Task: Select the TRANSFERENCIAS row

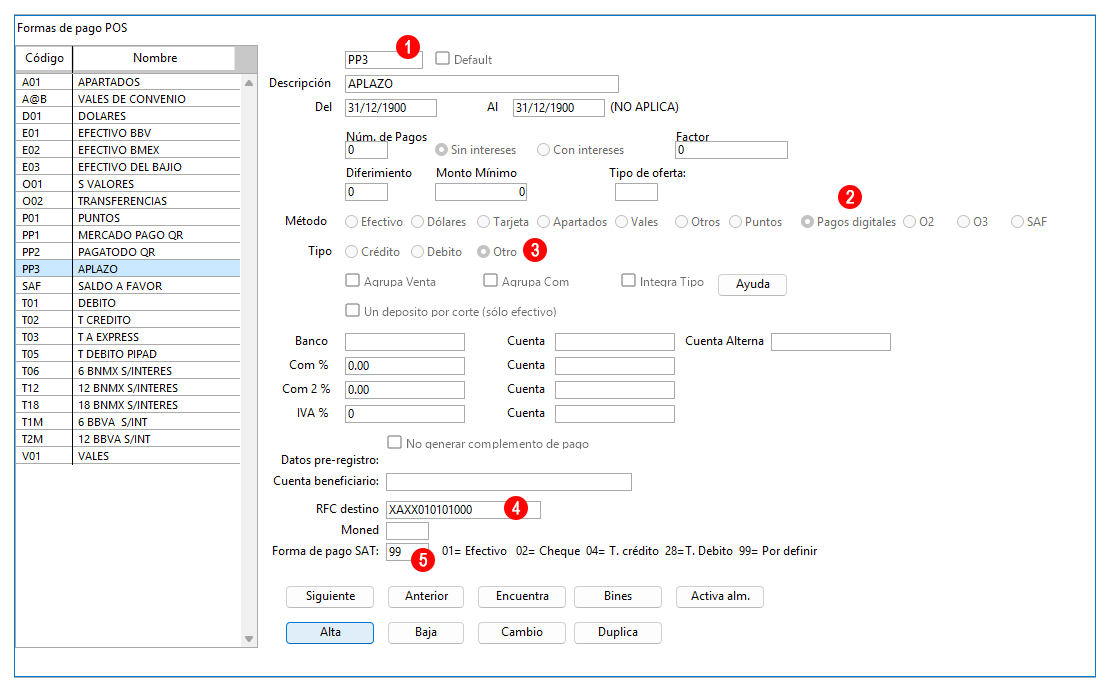Action: point(128,201)
